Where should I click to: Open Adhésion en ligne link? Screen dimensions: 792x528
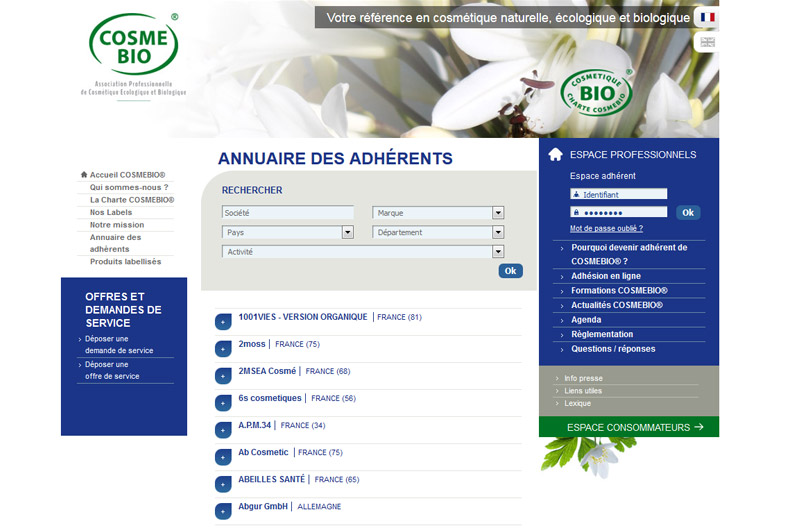coord(606,276)
